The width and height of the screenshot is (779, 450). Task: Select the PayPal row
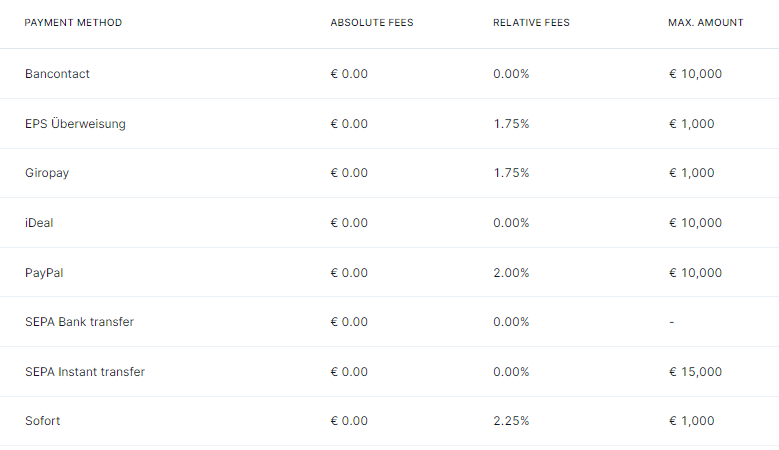tap(390, 272)
